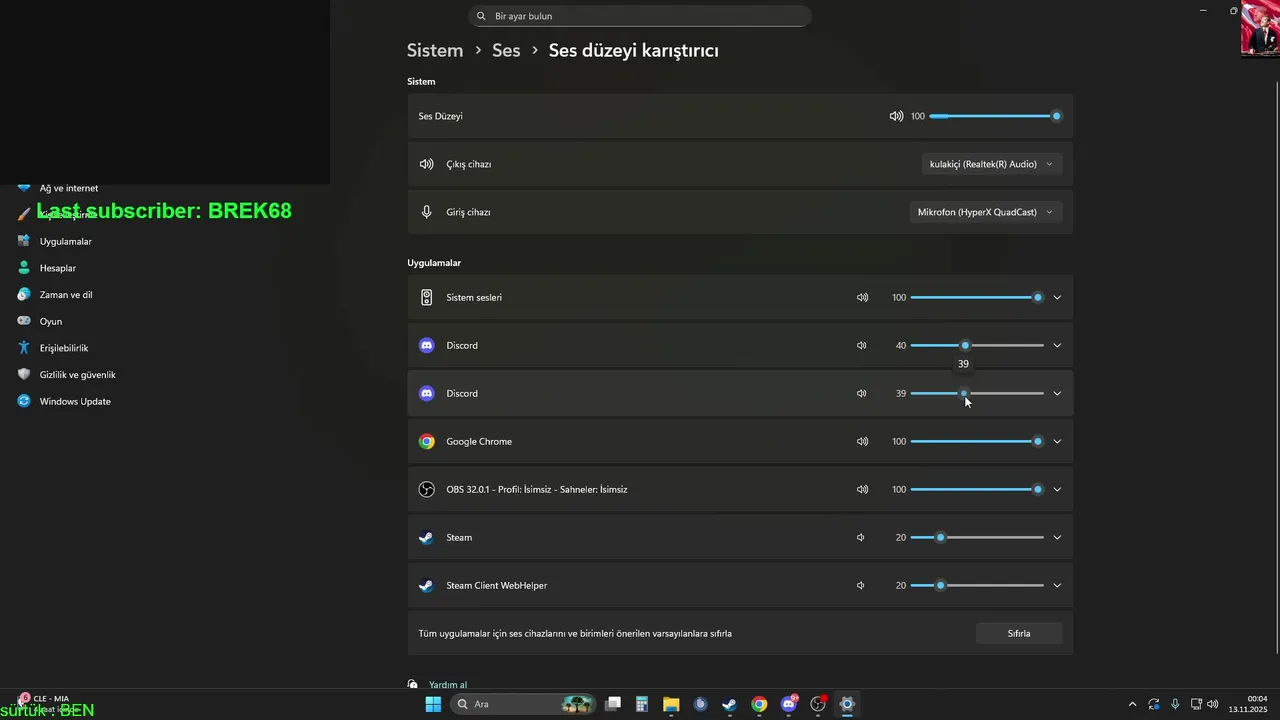This screenshot has height=720, width=1280.
Task: Open the Yardım al help link
Action: [448, 685]
